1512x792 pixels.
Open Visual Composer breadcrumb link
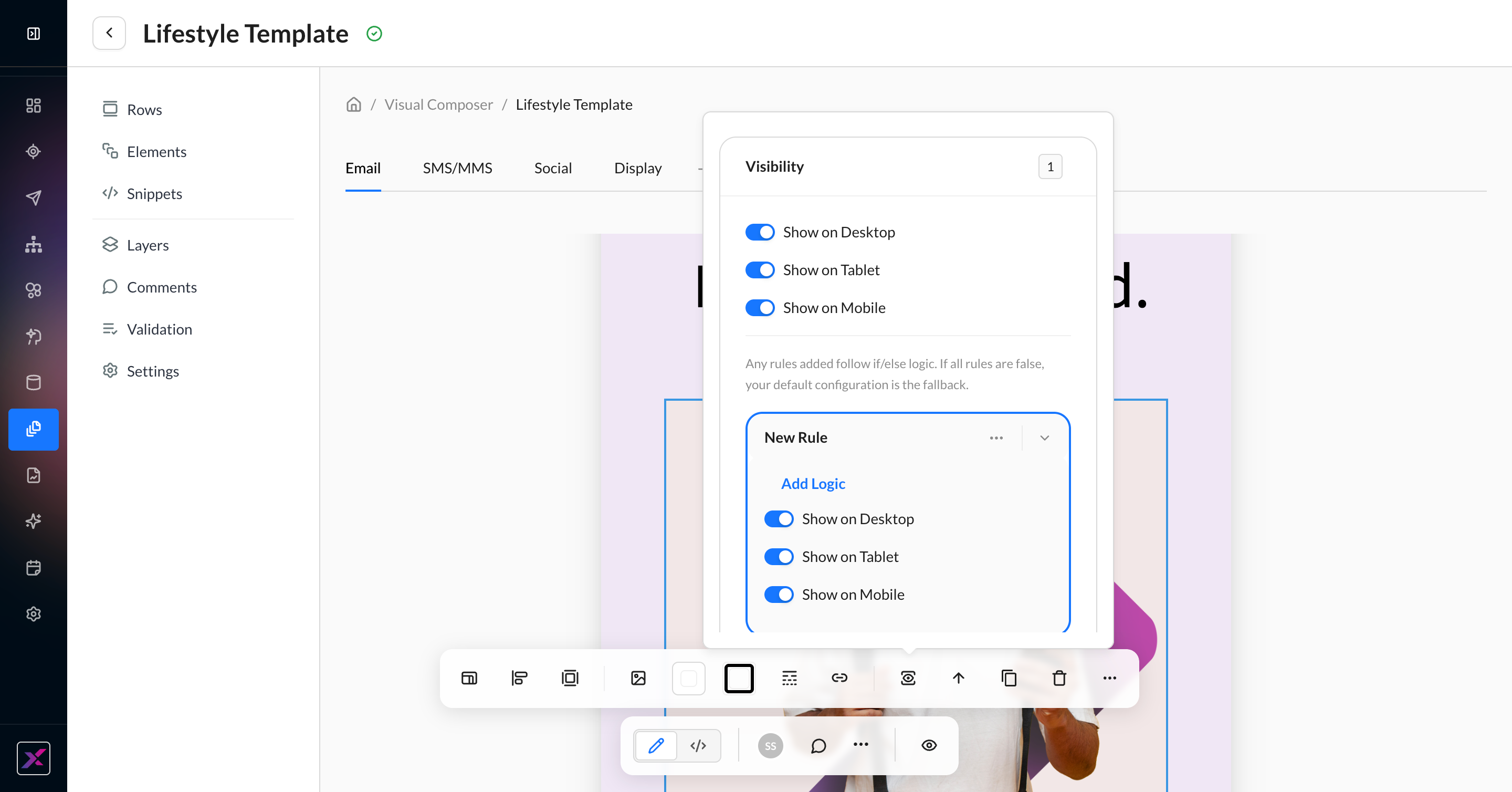coord(438,105)
